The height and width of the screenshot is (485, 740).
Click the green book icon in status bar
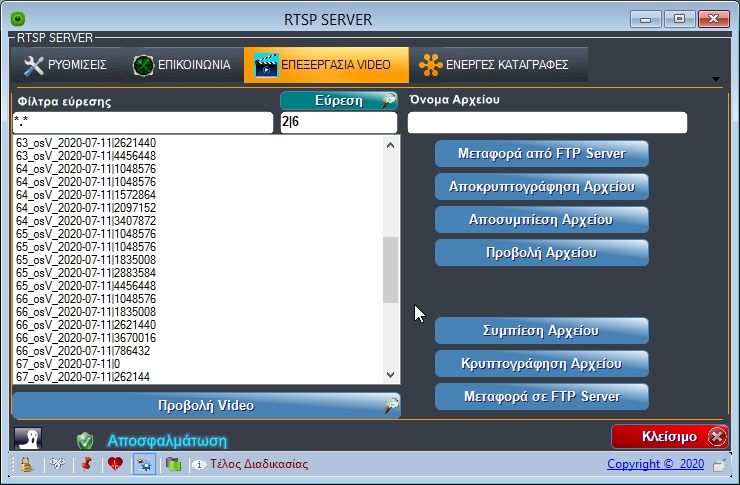172,464
